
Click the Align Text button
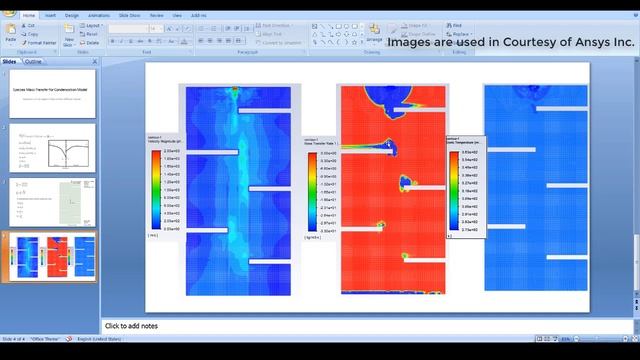coord(269,34)
